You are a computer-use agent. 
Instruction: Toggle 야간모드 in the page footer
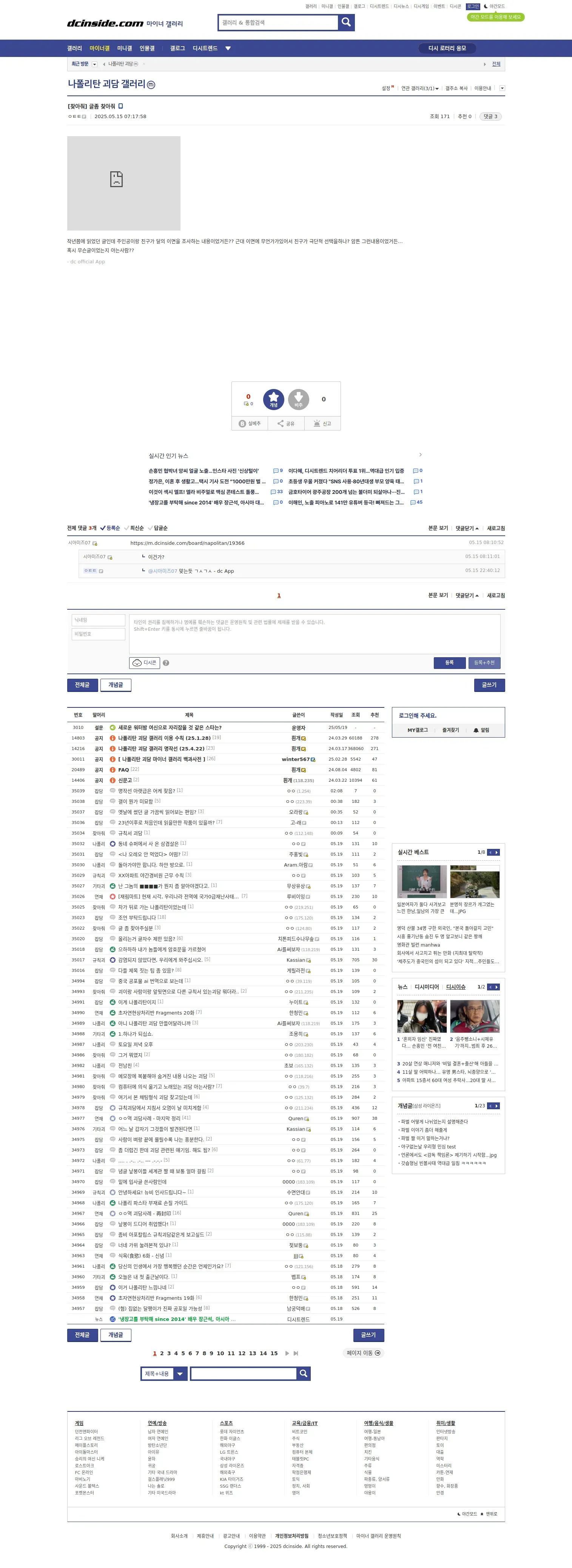coord(467,1514)
